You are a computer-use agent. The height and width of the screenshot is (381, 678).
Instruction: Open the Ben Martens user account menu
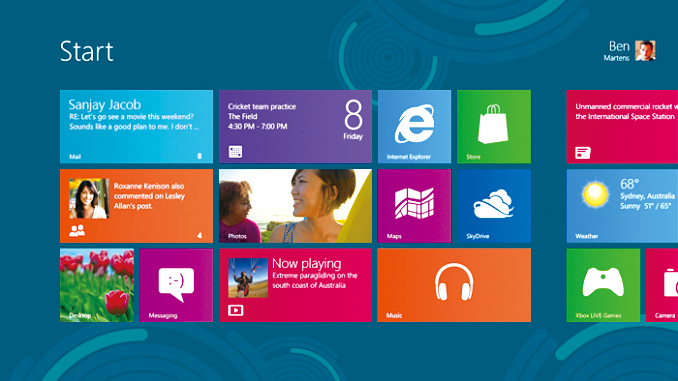[x=630, y=51]
